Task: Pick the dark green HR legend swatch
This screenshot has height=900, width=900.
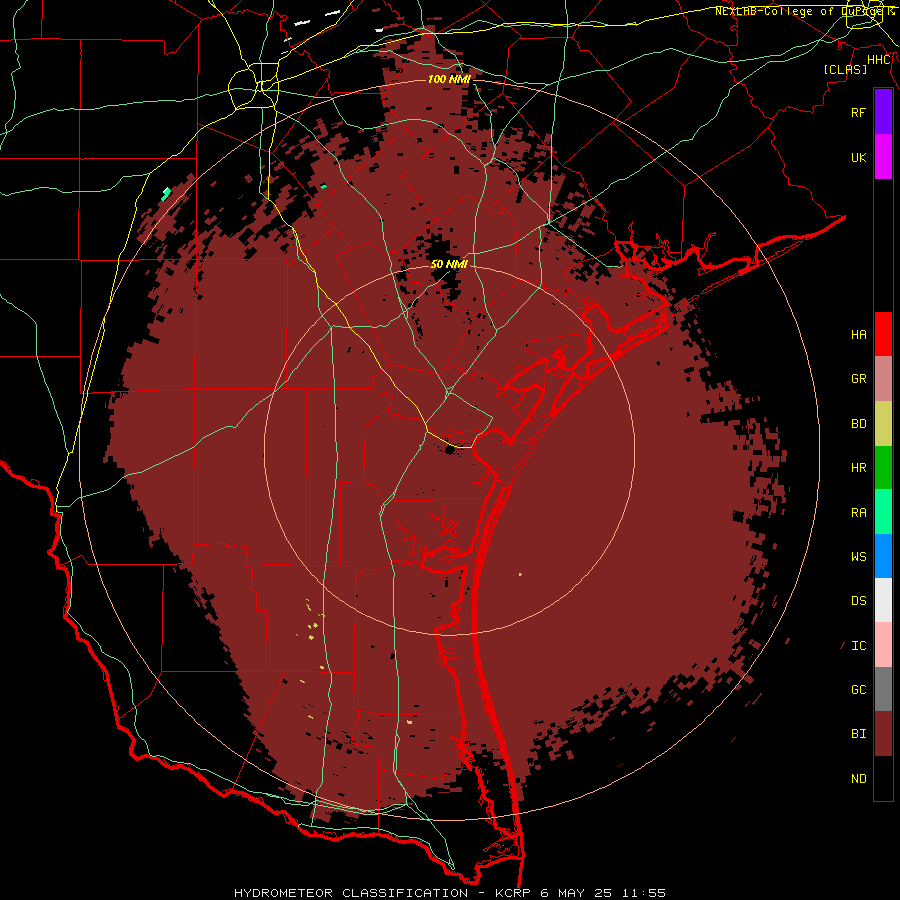Action: 883,468
